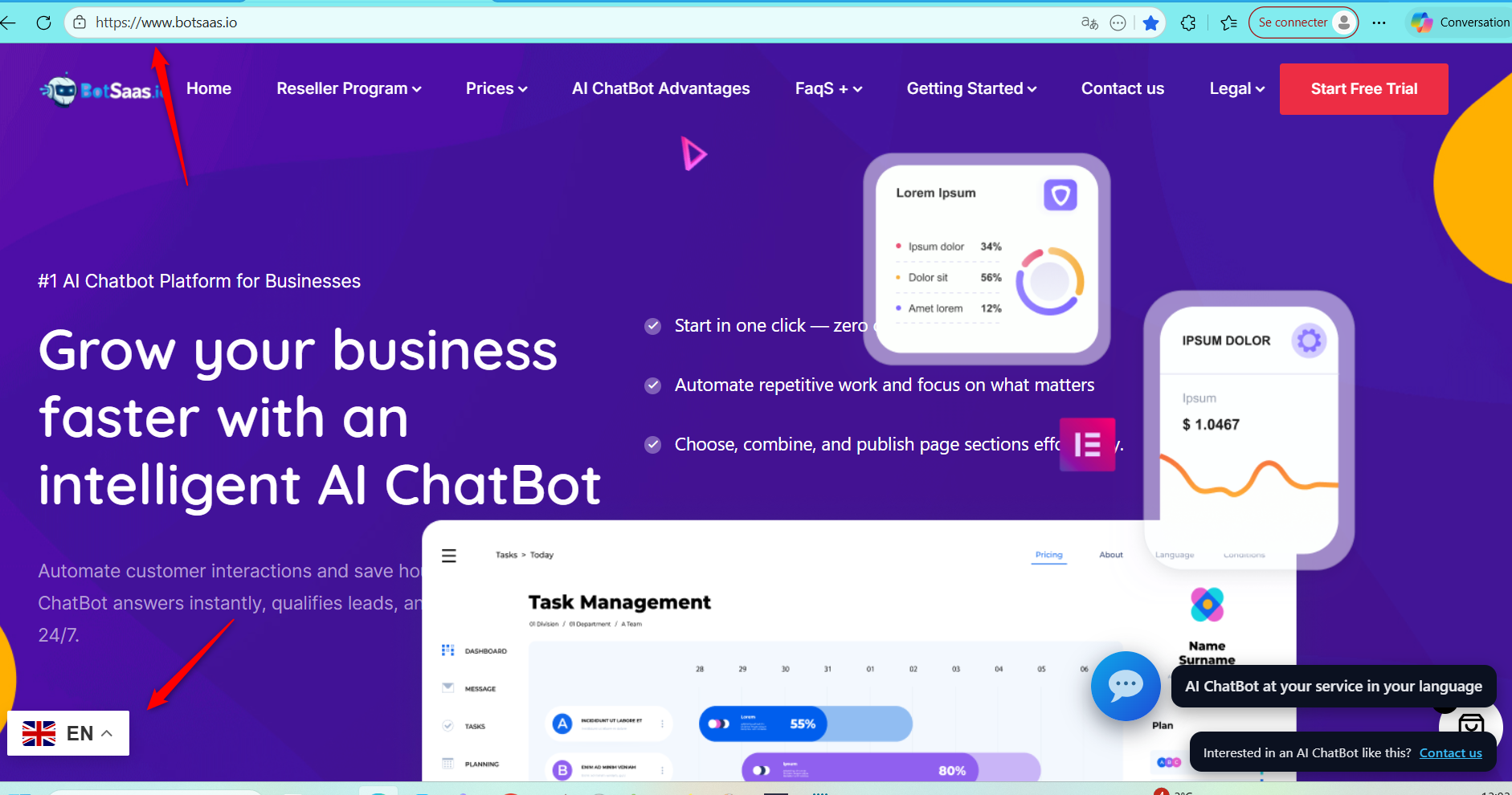This screenshot has height=795, width=1512.
Task: Click the star icon to bookmark this page
Action: [1150, 22]
